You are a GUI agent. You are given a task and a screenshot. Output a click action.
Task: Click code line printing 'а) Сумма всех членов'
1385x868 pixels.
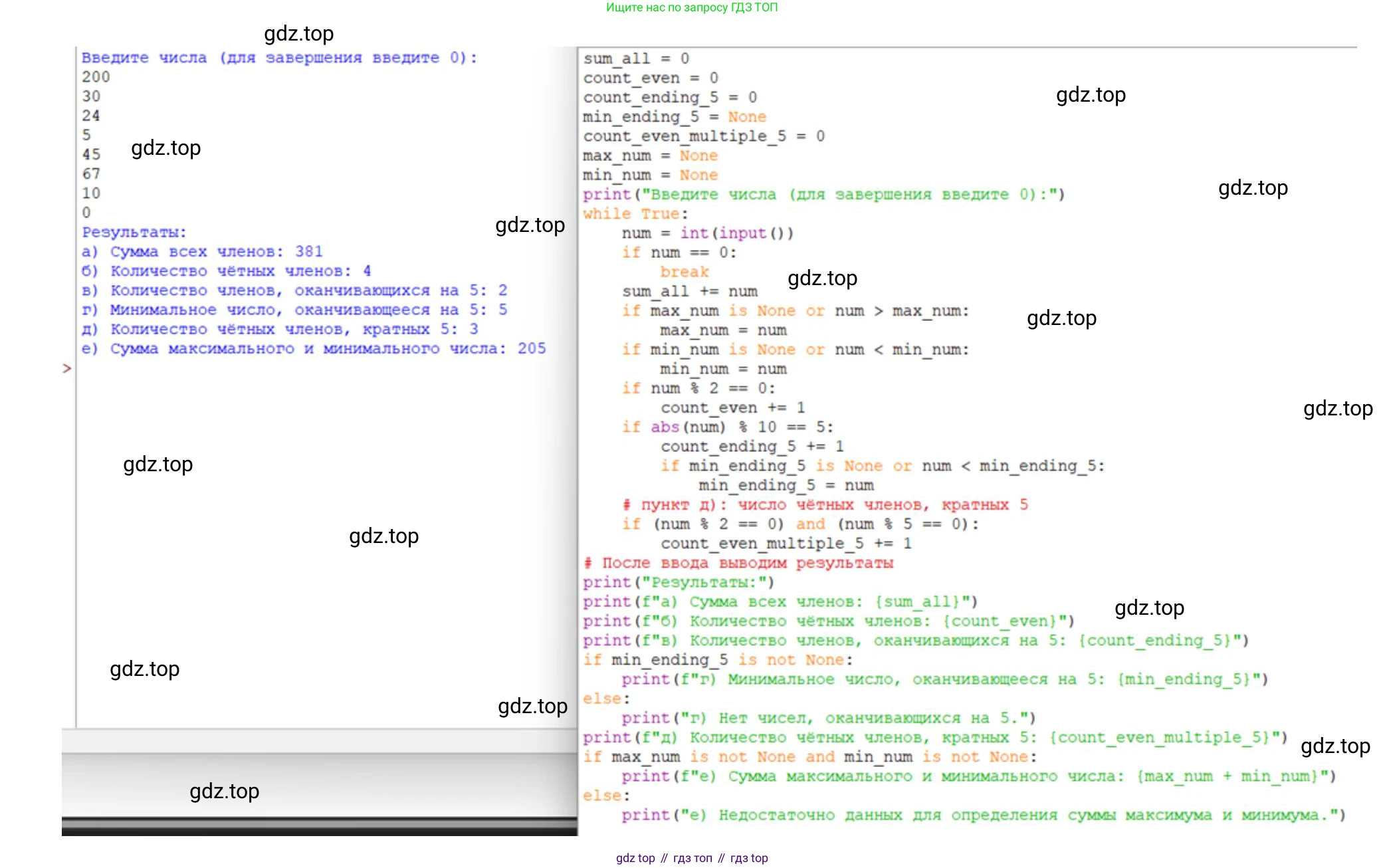[x=781, y=601]
